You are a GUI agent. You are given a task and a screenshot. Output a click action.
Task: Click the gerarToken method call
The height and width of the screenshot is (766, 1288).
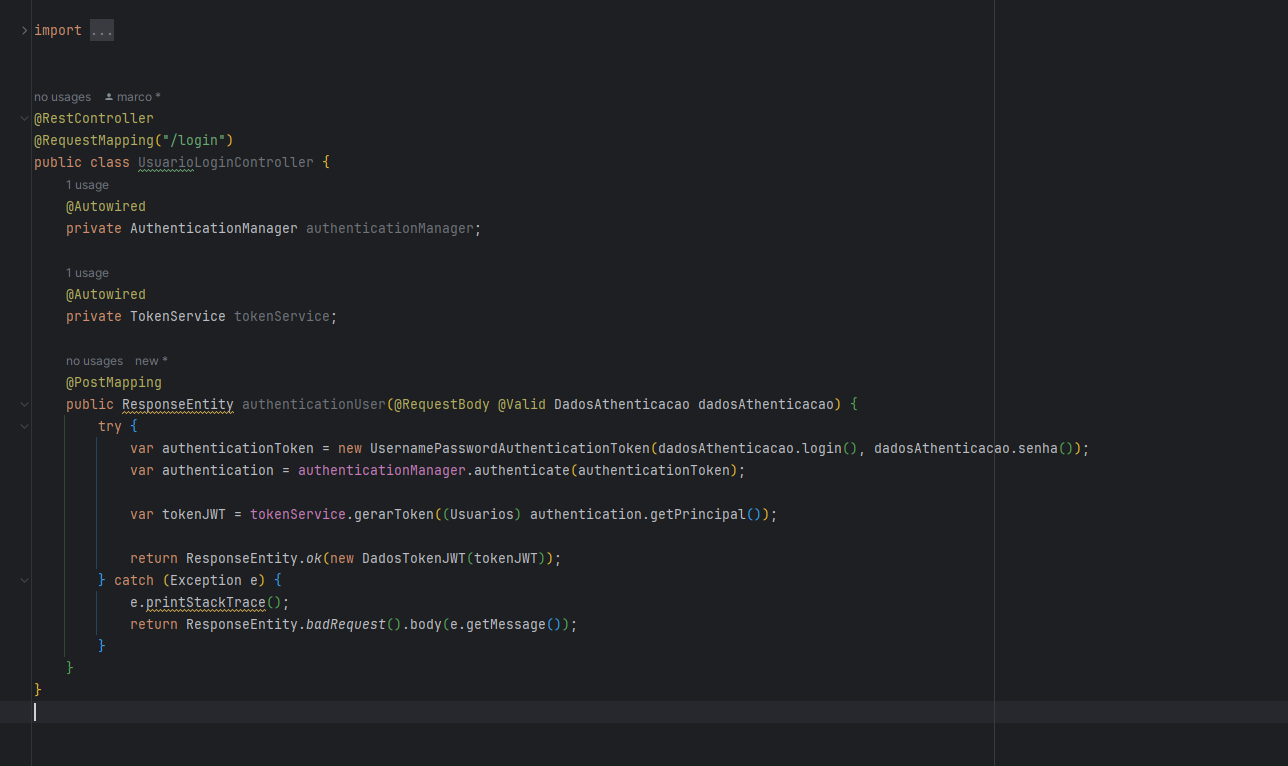click(x=394, y=515)
